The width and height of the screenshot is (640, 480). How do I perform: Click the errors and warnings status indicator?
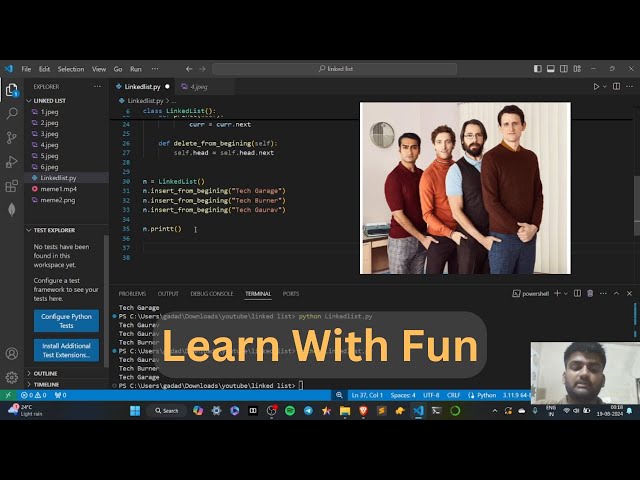tap(33, 395)
